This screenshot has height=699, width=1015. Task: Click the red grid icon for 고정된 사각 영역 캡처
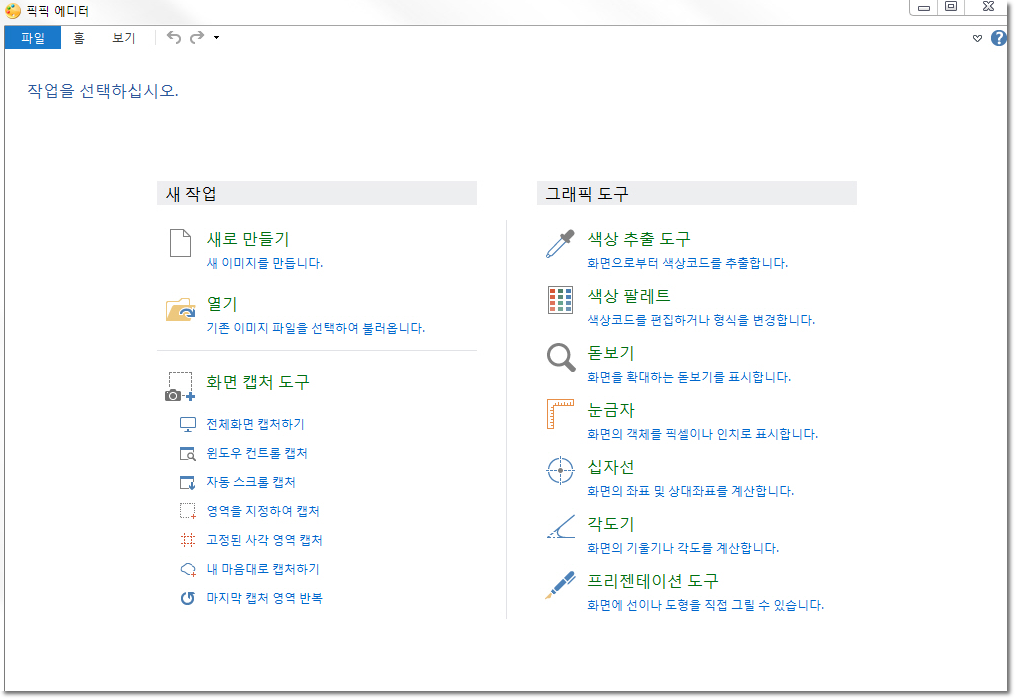tap(188, 540)
